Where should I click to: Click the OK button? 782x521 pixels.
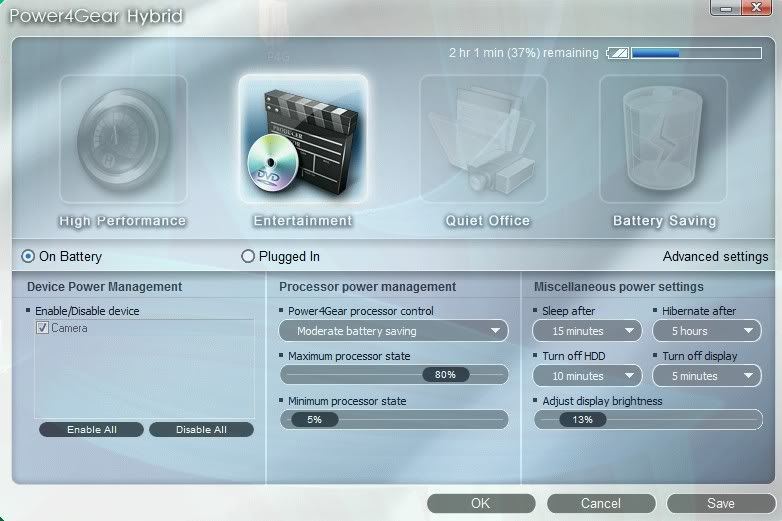481,504
